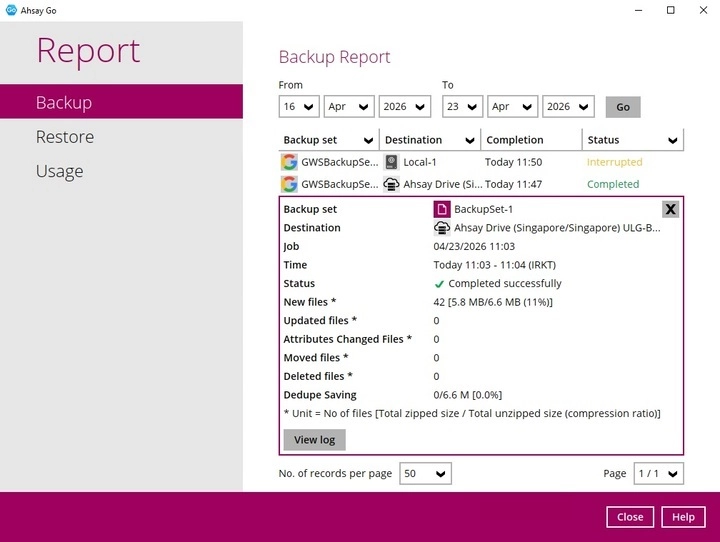Click the Today 11:47 completion cell
Image resolution: width=720 pixels, height=542 pixels.
(x=513, y=184)
